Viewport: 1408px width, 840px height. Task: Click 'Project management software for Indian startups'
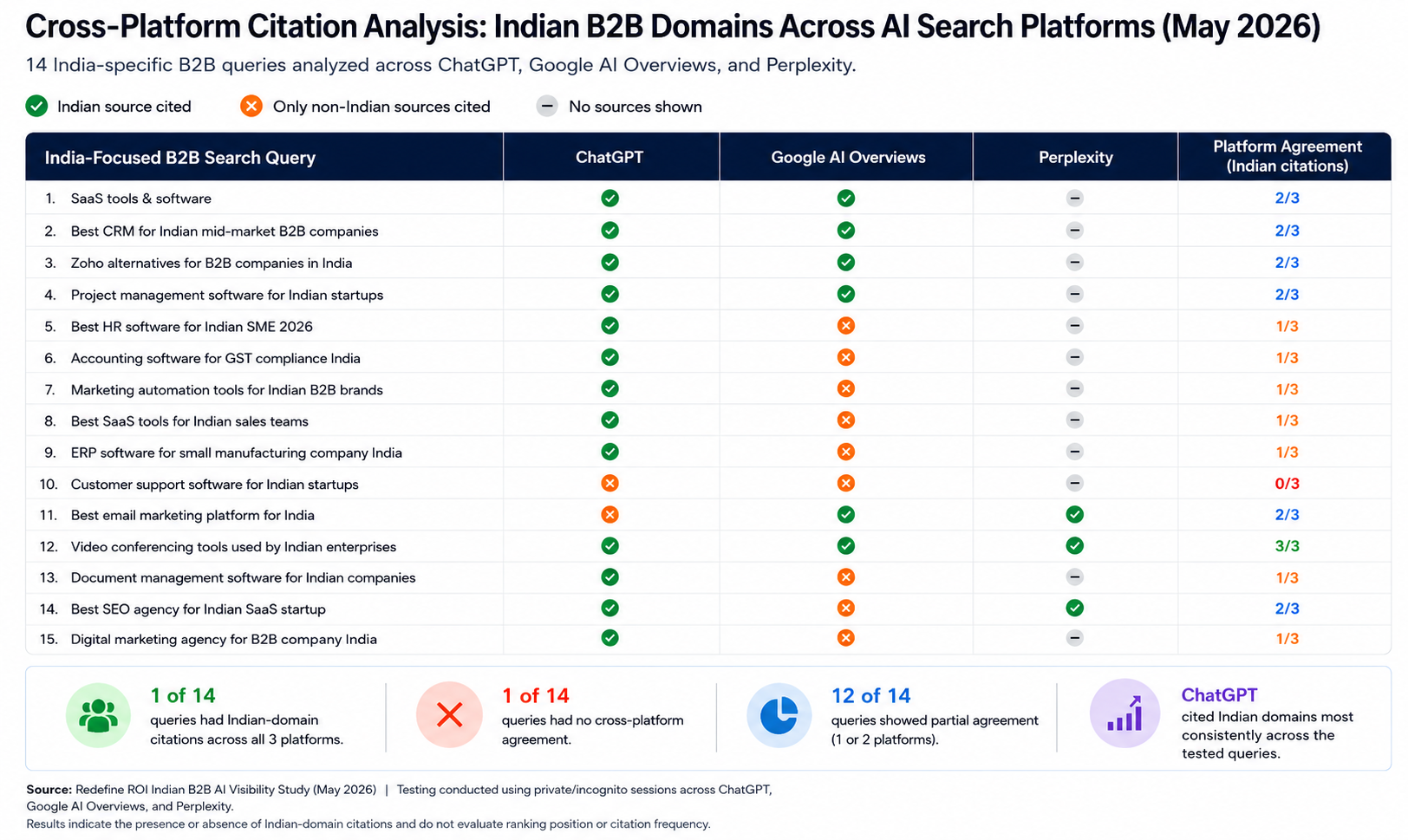click(227, 295)
